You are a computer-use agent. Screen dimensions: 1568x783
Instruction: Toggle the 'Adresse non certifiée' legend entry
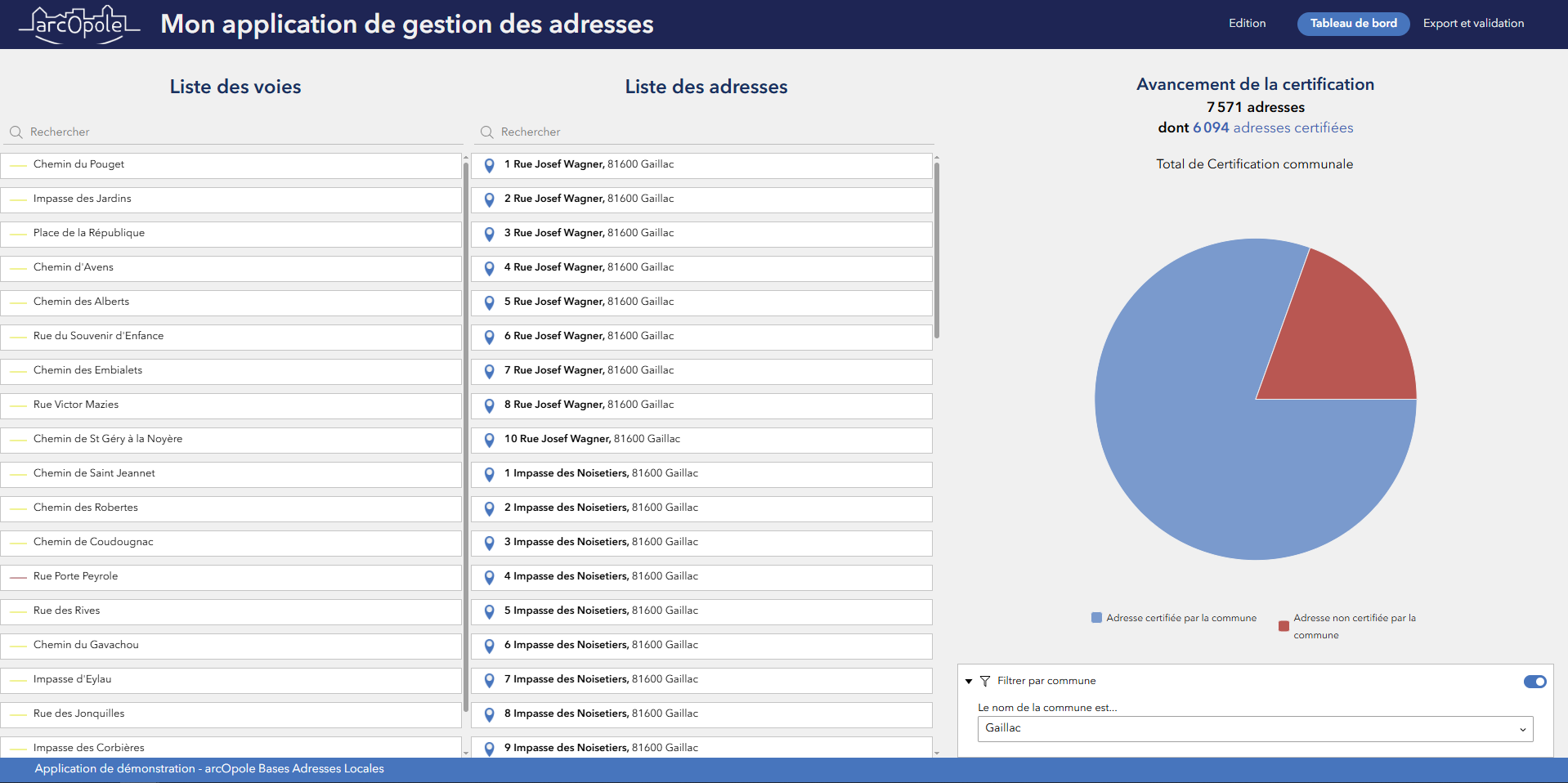(1347, 626)
